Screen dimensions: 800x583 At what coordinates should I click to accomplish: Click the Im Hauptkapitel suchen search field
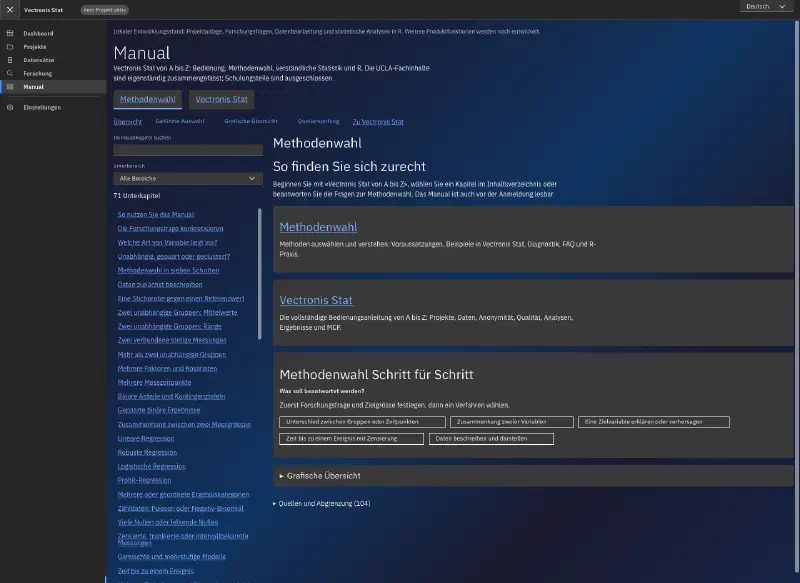188,149
